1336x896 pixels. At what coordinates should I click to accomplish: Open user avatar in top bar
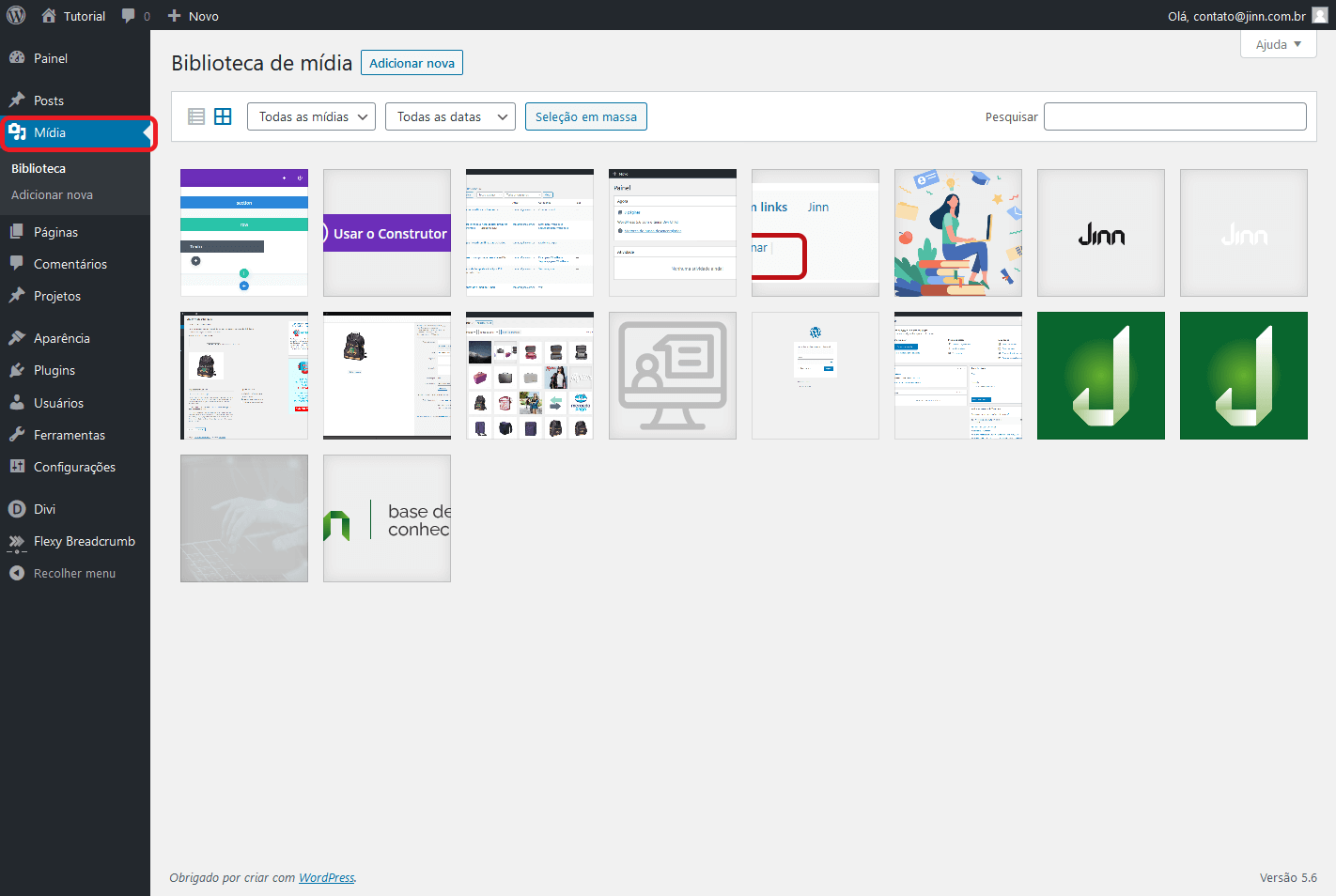tap(1320, 15)
